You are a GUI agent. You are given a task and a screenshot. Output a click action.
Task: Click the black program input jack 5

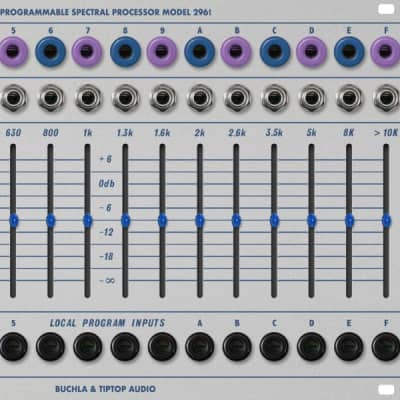13,347
